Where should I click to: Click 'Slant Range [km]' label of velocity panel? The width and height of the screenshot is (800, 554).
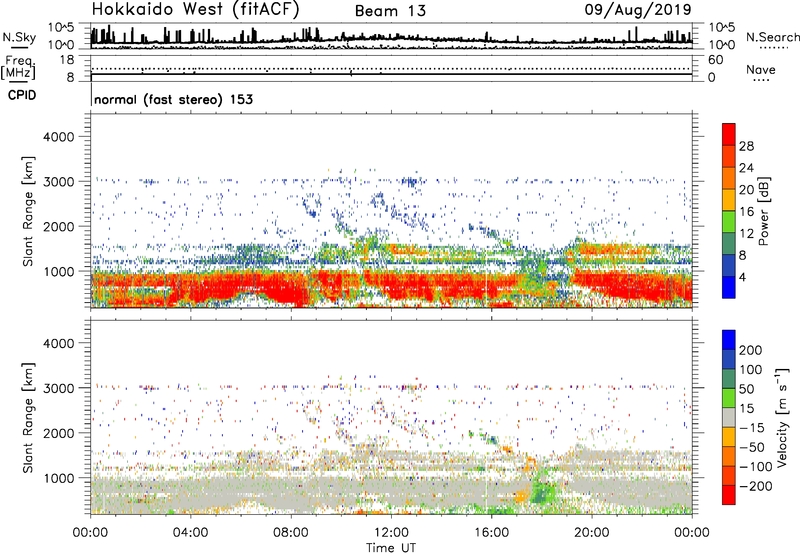pos(28,418)
